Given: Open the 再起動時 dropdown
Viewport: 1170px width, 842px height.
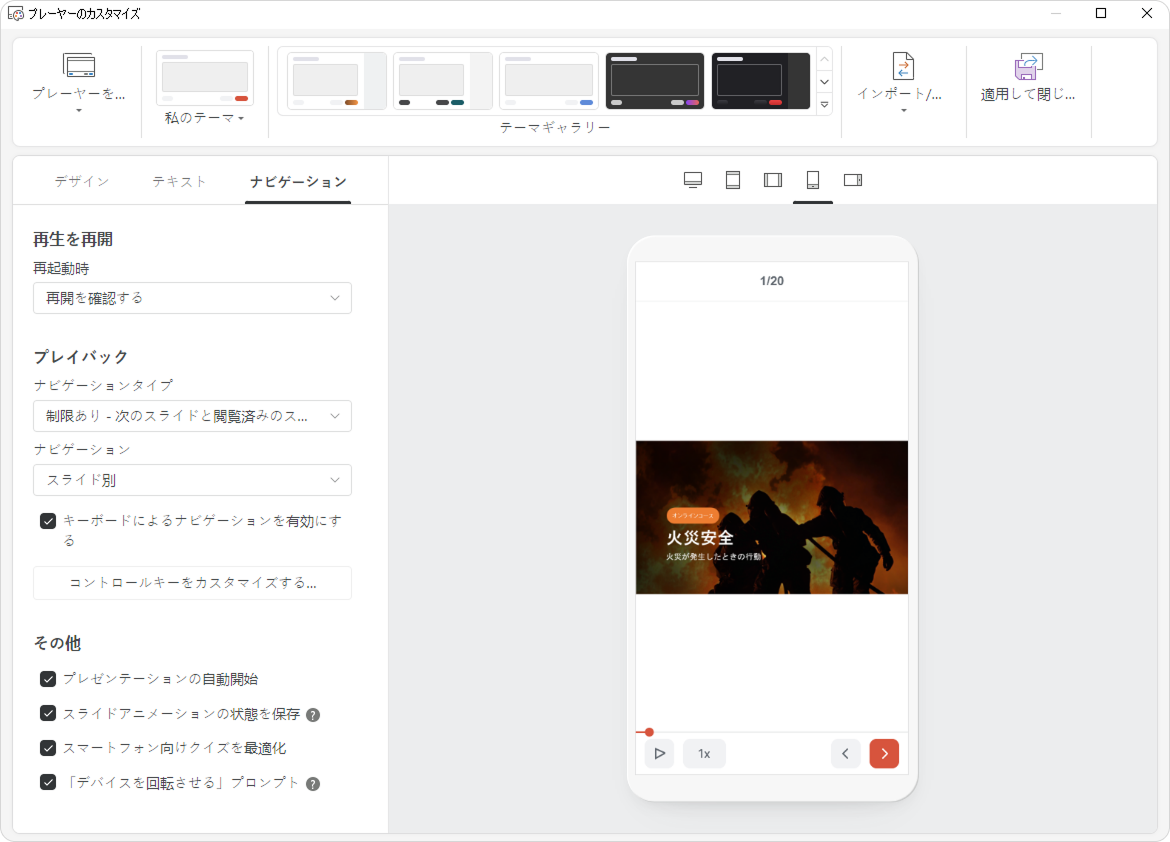Looking at the screenshot, I should [x=193, y=298].
